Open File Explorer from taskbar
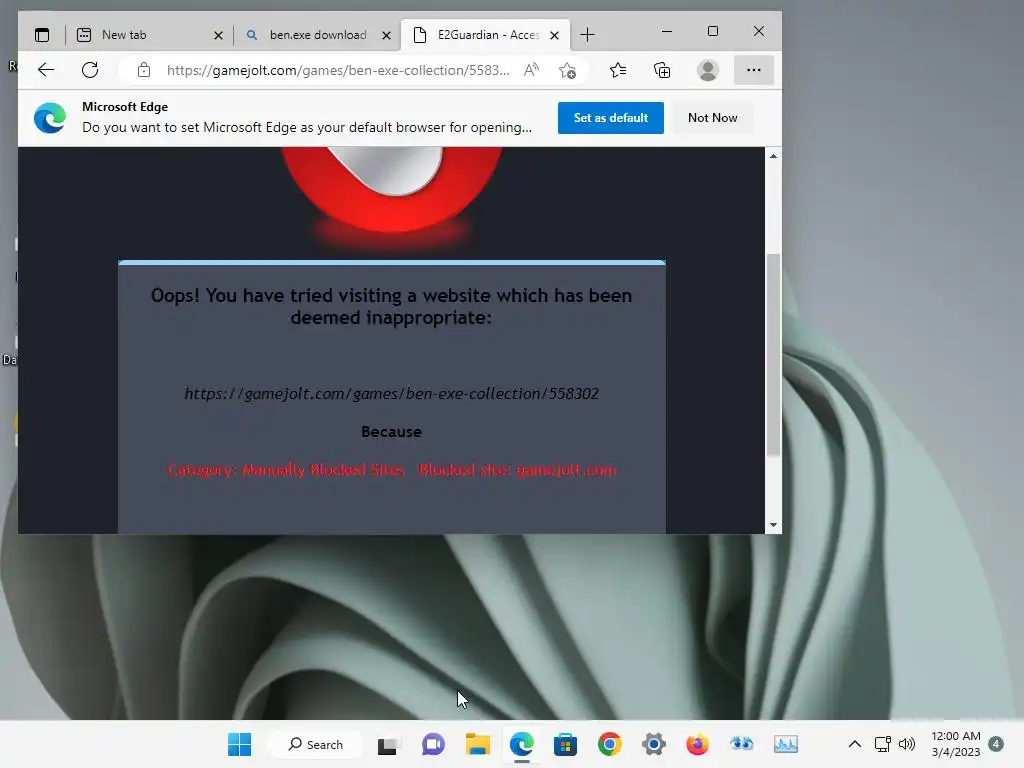Image resolution: width=1024 pixels, height=768 pixels. 477,744
